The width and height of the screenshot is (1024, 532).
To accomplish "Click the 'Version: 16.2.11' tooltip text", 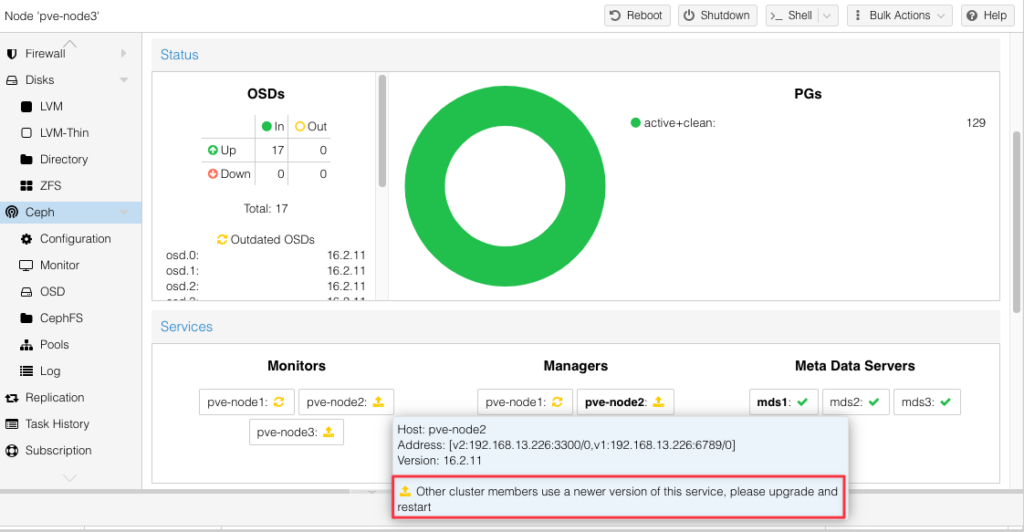I will click(440, 461).
